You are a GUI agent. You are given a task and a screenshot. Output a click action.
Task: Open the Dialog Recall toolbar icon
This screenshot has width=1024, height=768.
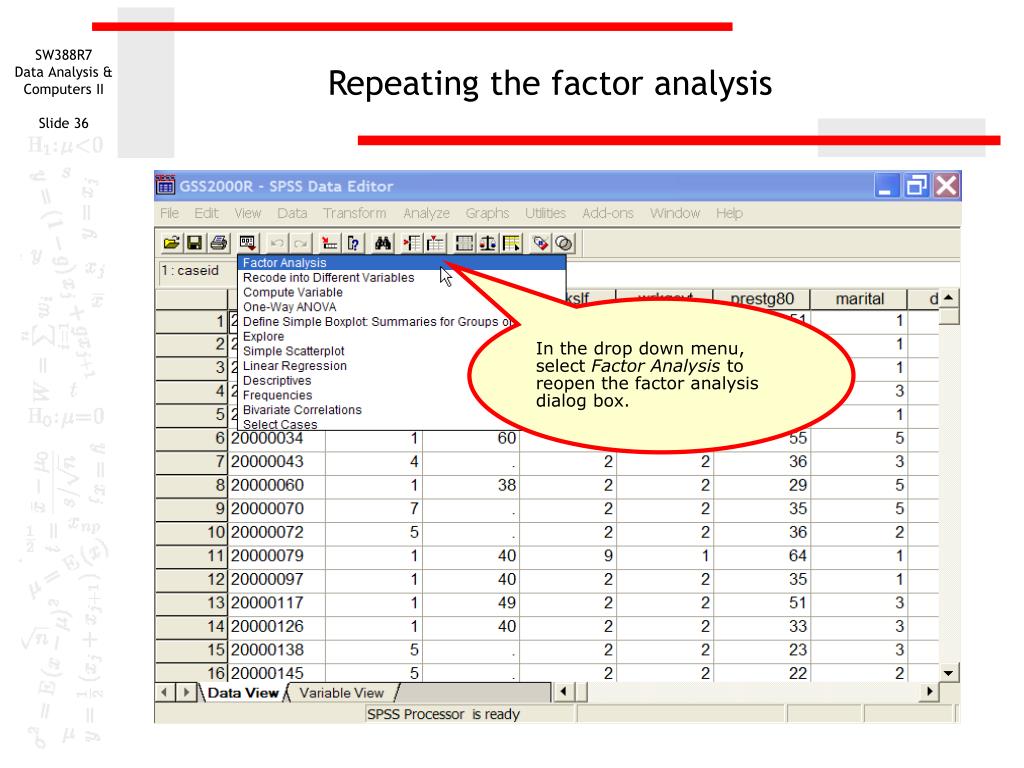pos(248,244)
